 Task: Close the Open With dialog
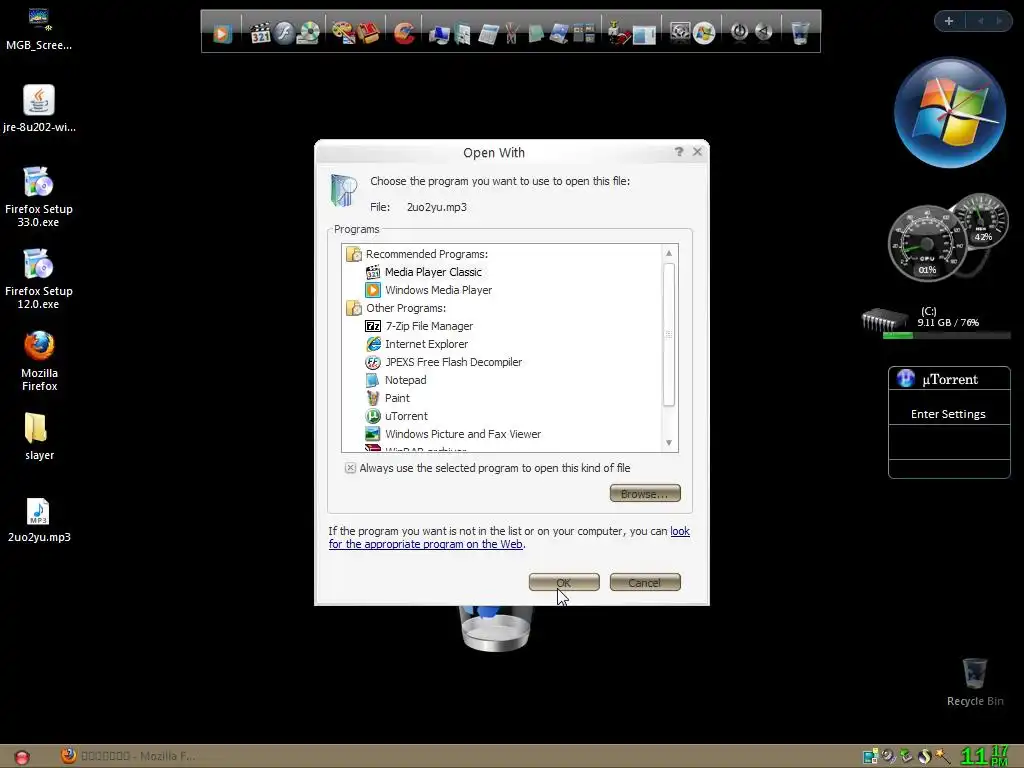pos(697,152)
